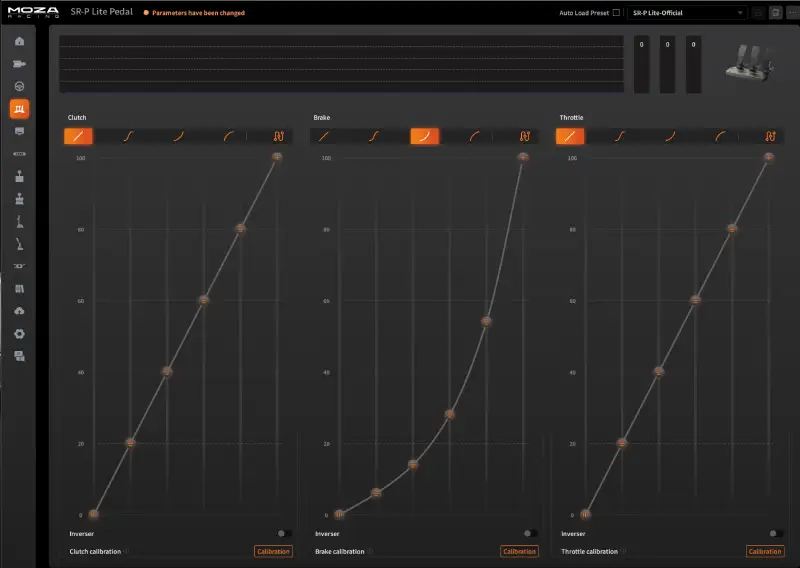This screenshot has width=800, height=568.
Task: Select the Pedals page icon in sidebar
Action: click(19, 108)
